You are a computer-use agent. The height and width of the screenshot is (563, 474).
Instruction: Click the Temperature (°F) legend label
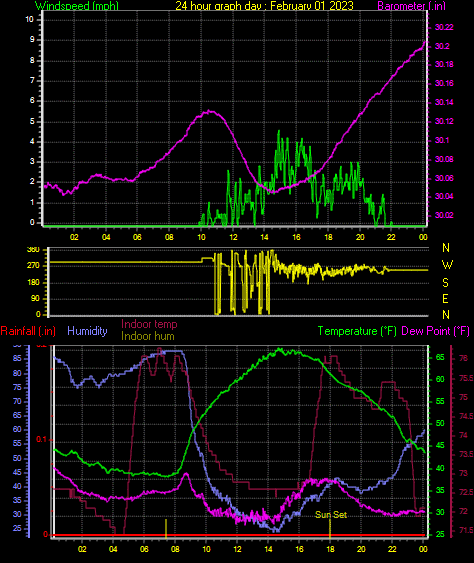click(357, 331)
